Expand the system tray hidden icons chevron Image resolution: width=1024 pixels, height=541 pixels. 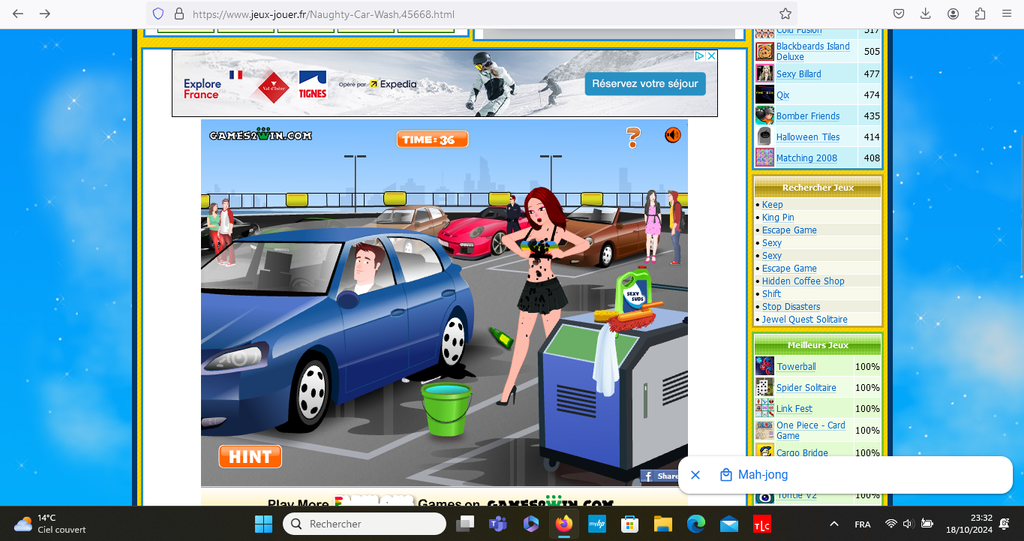(834, 524)
